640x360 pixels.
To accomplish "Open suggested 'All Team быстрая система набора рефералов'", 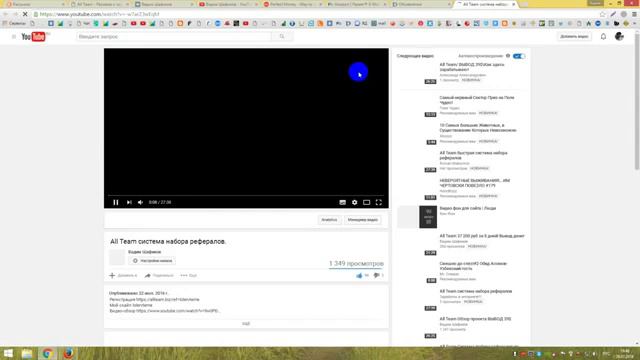I will pyautogui.click(x=473, y=156).
